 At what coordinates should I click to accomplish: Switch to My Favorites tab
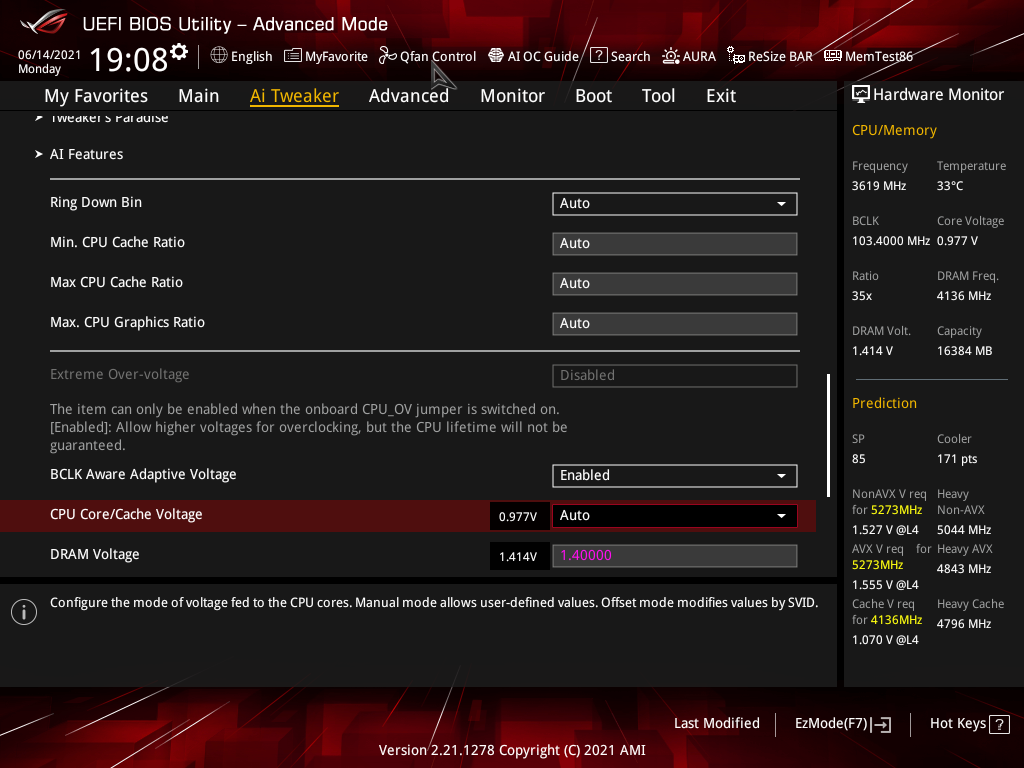(96, 96)
